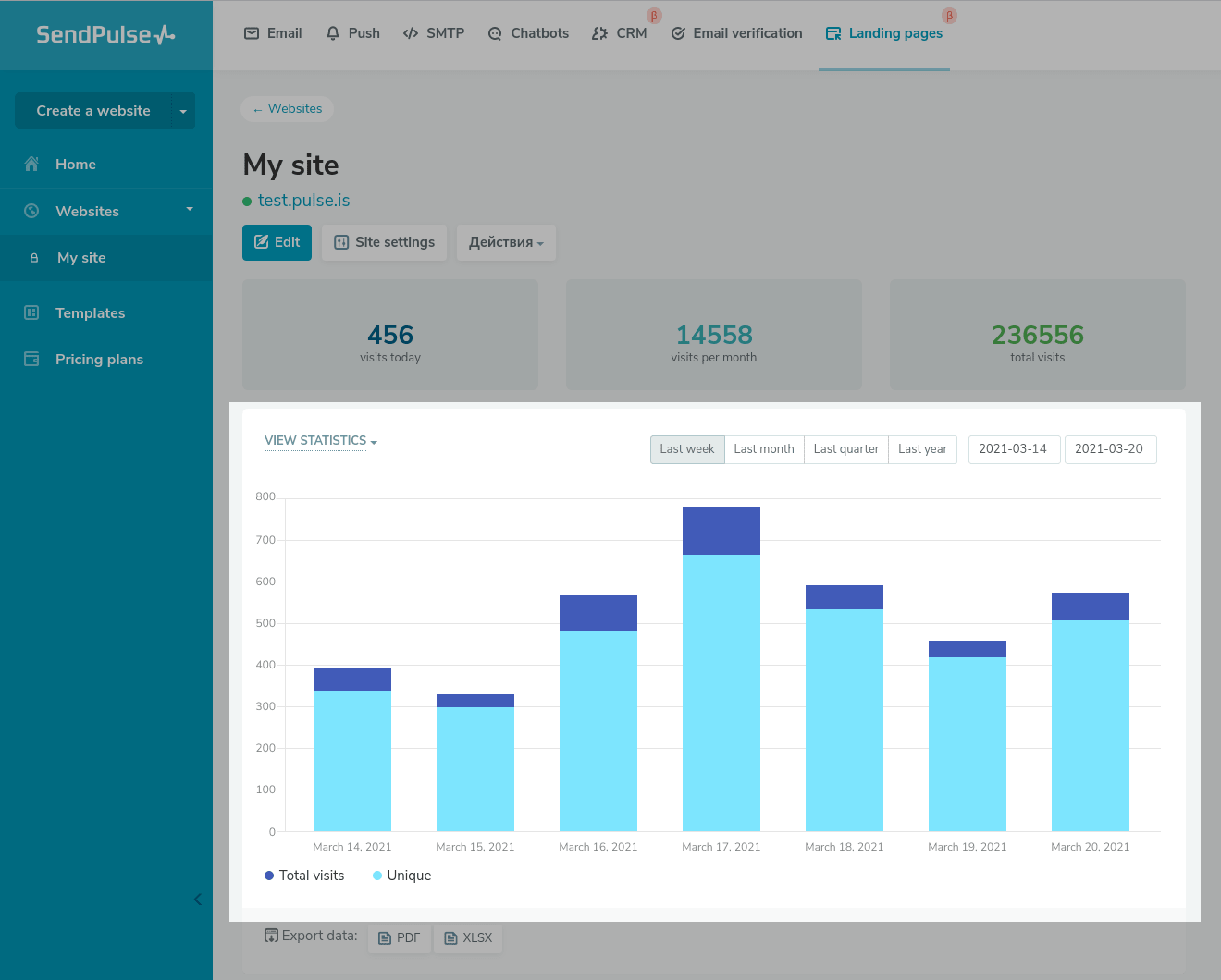Toggle Unique series in chart legend
This screenshot has height=980, width=1221.
[402, 876]
